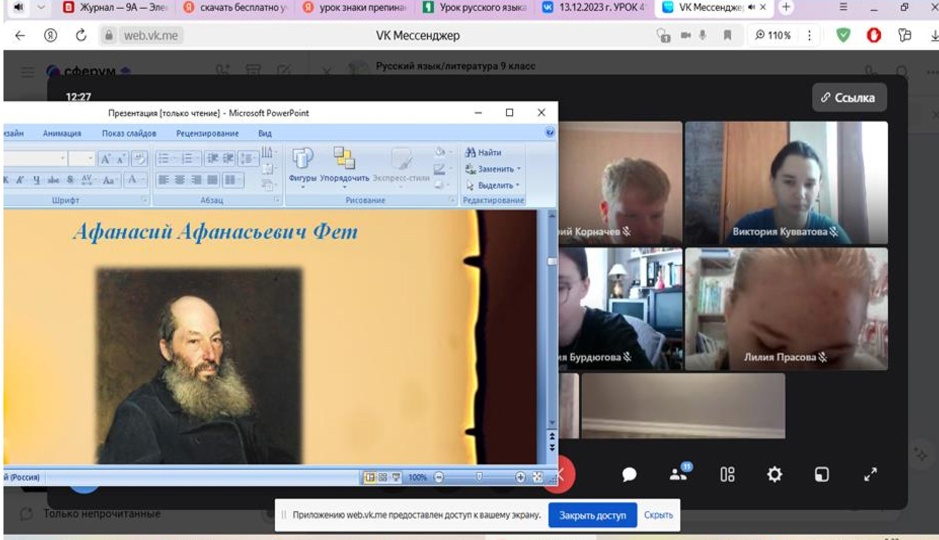Click PowerPoint help question mark icon
The image size is (939, 540).
[x=550, y=132]
